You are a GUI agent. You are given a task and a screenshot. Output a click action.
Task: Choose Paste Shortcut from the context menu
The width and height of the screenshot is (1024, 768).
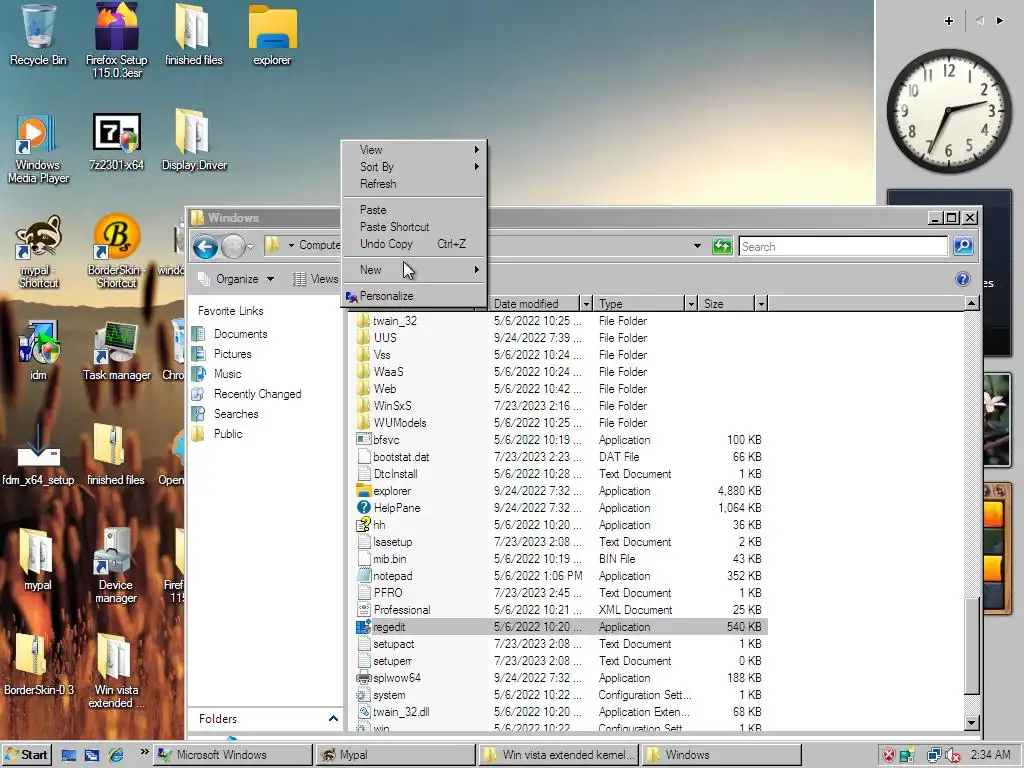point(414,227)
